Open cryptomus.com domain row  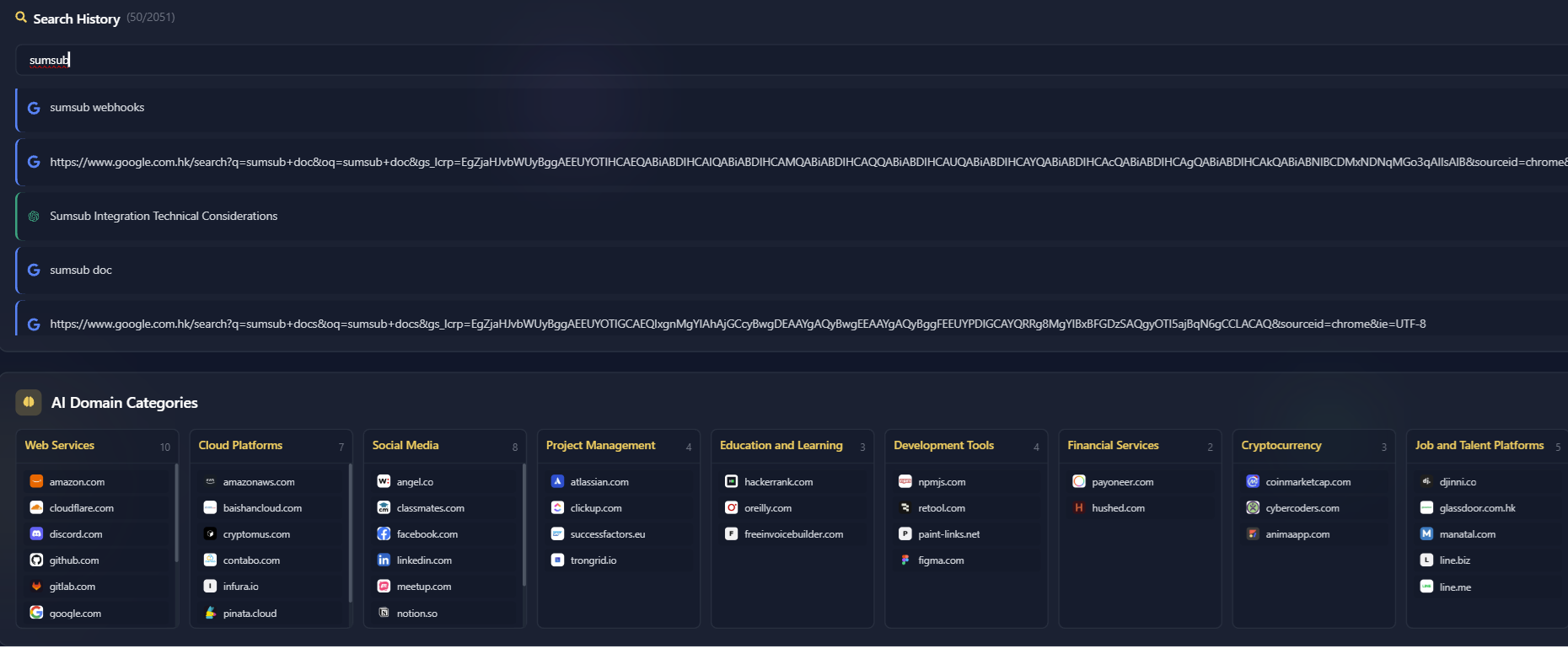pos(271,534)
